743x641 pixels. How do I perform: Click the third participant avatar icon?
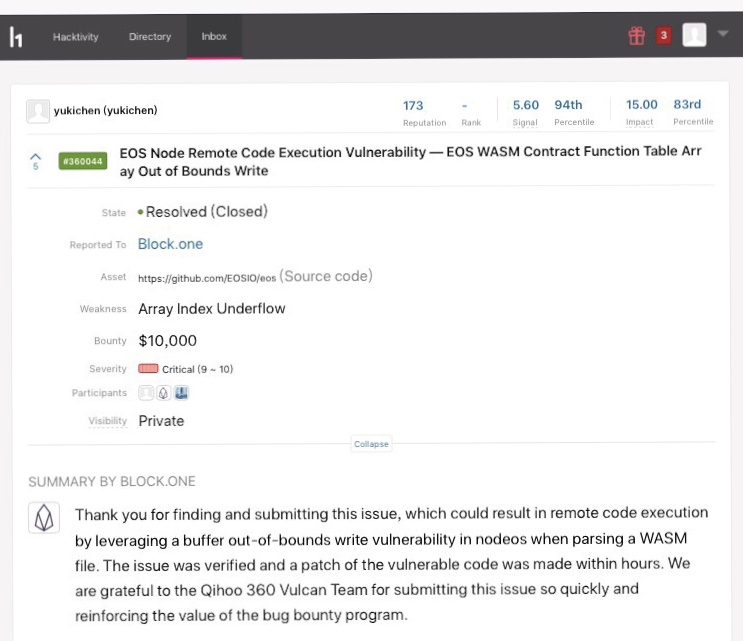pyautogui.click(x=181, y=394)
